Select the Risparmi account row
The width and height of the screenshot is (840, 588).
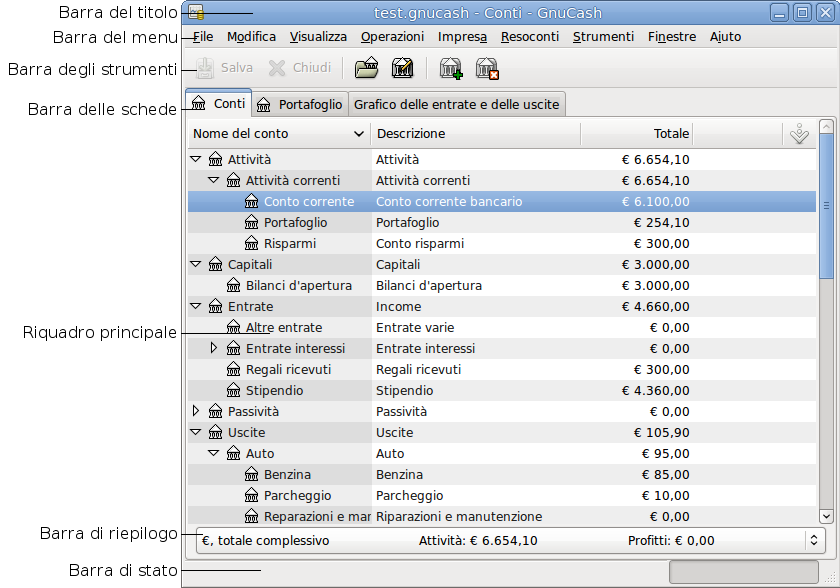click(501, 243)
